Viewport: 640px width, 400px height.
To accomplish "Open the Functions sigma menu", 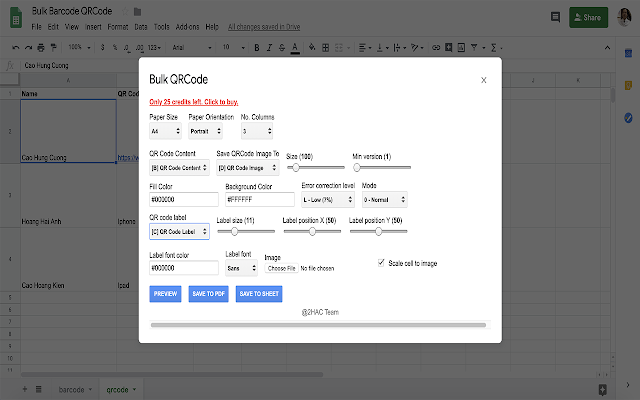I will (x=496, y=48).
